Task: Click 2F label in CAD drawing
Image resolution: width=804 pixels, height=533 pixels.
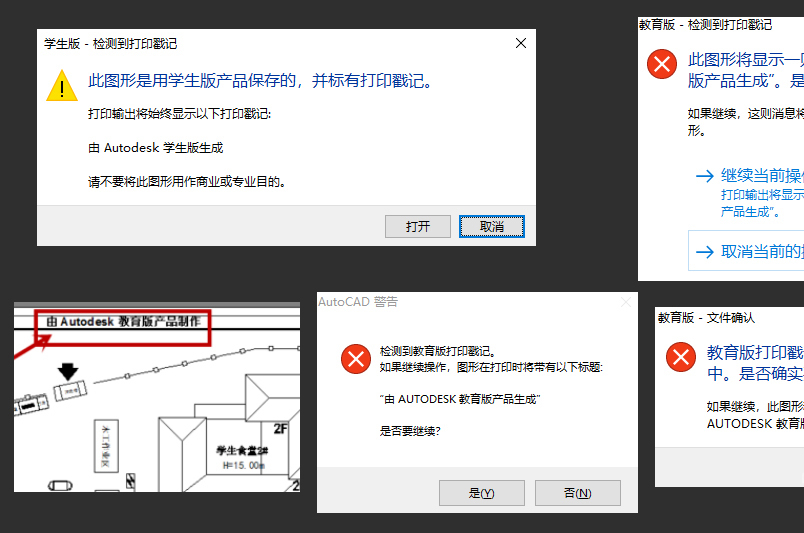Action: [280, 429]
